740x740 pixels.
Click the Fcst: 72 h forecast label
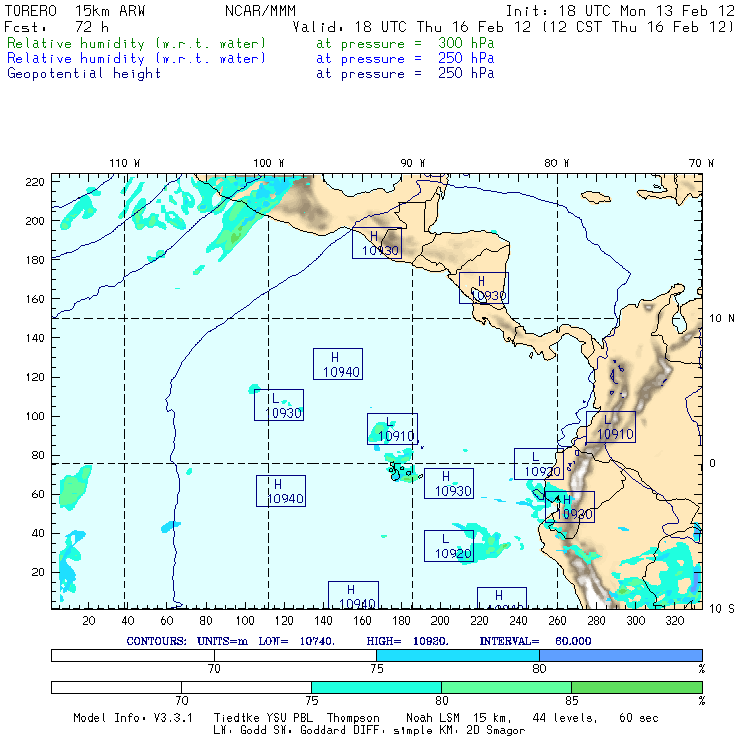coord(49,28)
